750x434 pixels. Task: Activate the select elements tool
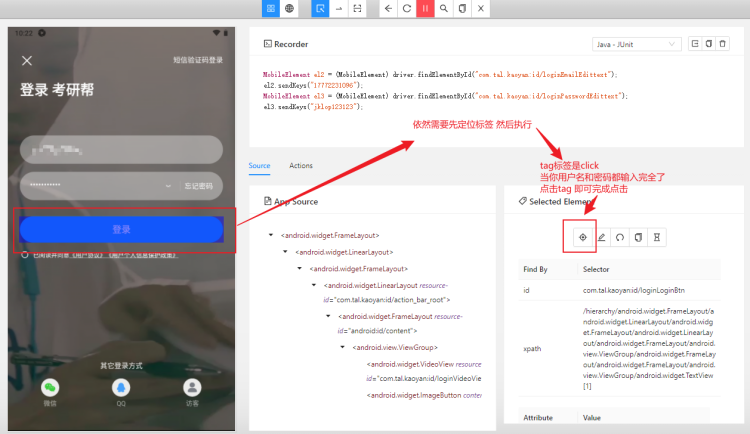tap(320, 8)
